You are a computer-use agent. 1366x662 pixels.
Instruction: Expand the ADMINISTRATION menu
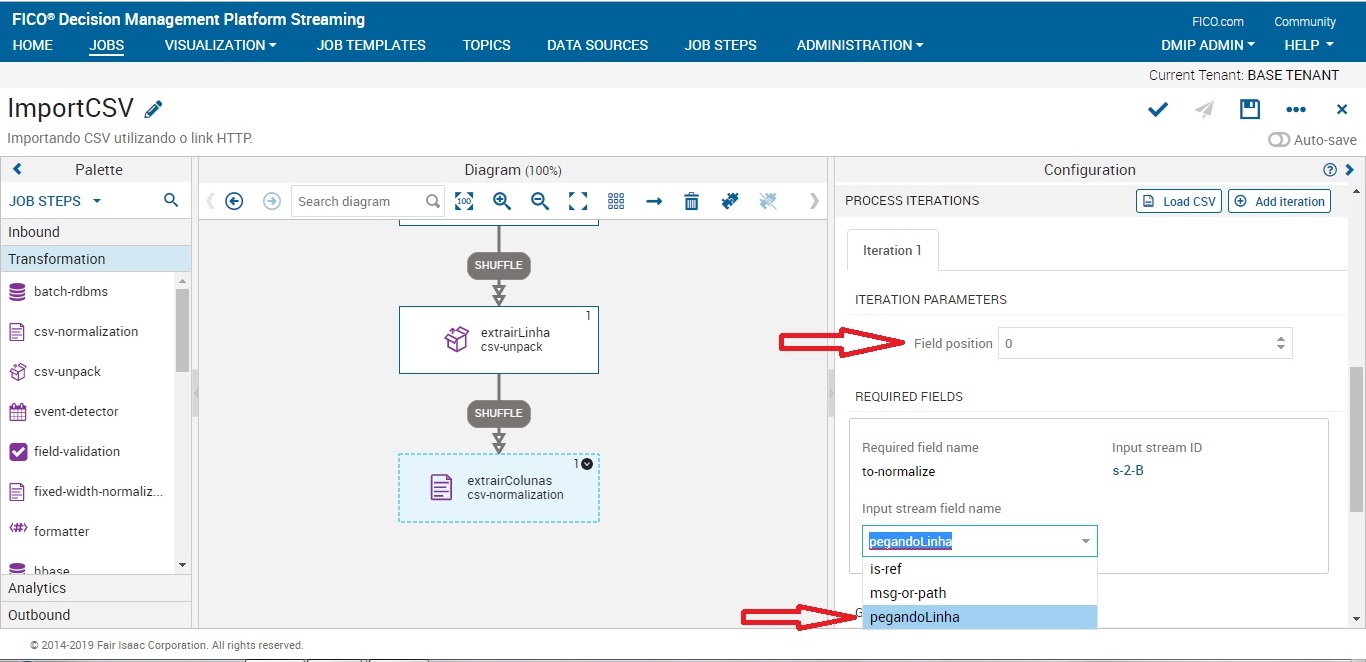[858, 45]
